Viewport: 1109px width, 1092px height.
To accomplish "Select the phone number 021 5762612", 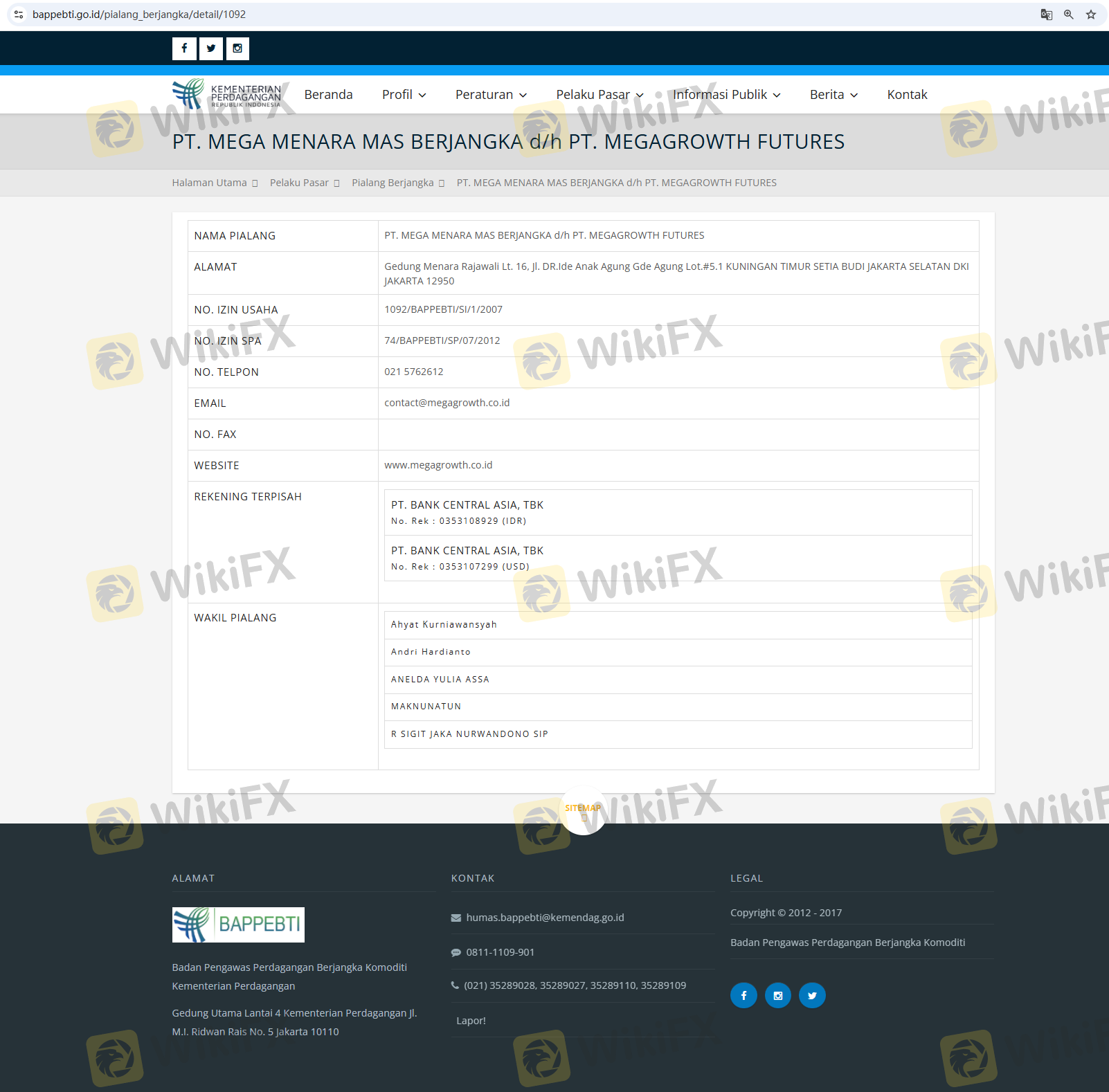I will pos(414,372).
